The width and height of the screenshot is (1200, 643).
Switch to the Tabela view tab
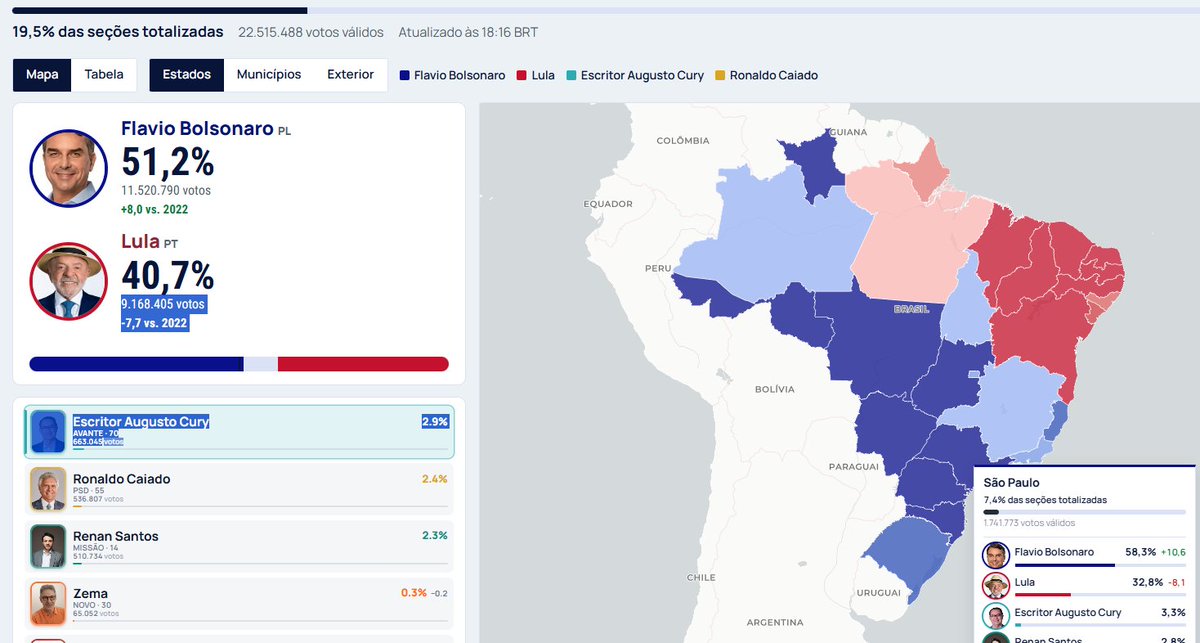pos(104,75)
